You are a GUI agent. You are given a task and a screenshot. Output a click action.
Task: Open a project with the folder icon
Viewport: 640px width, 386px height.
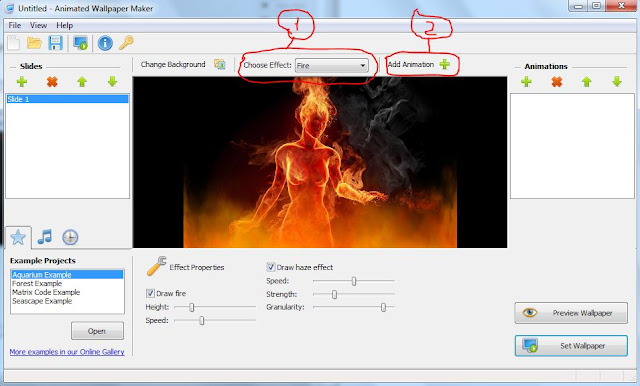click(x=34, y=43)
